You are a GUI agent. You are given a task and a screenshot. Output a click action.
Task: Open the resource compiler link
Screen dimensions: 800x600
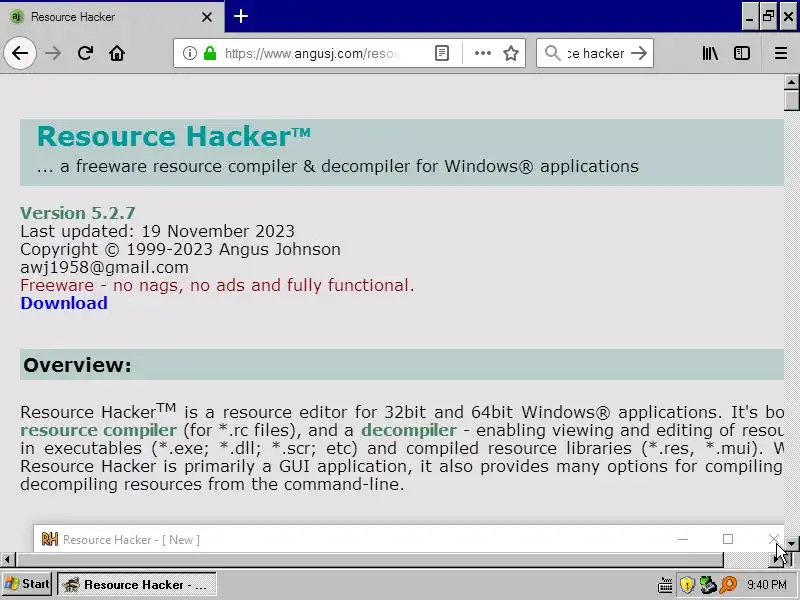coord(98,430)
